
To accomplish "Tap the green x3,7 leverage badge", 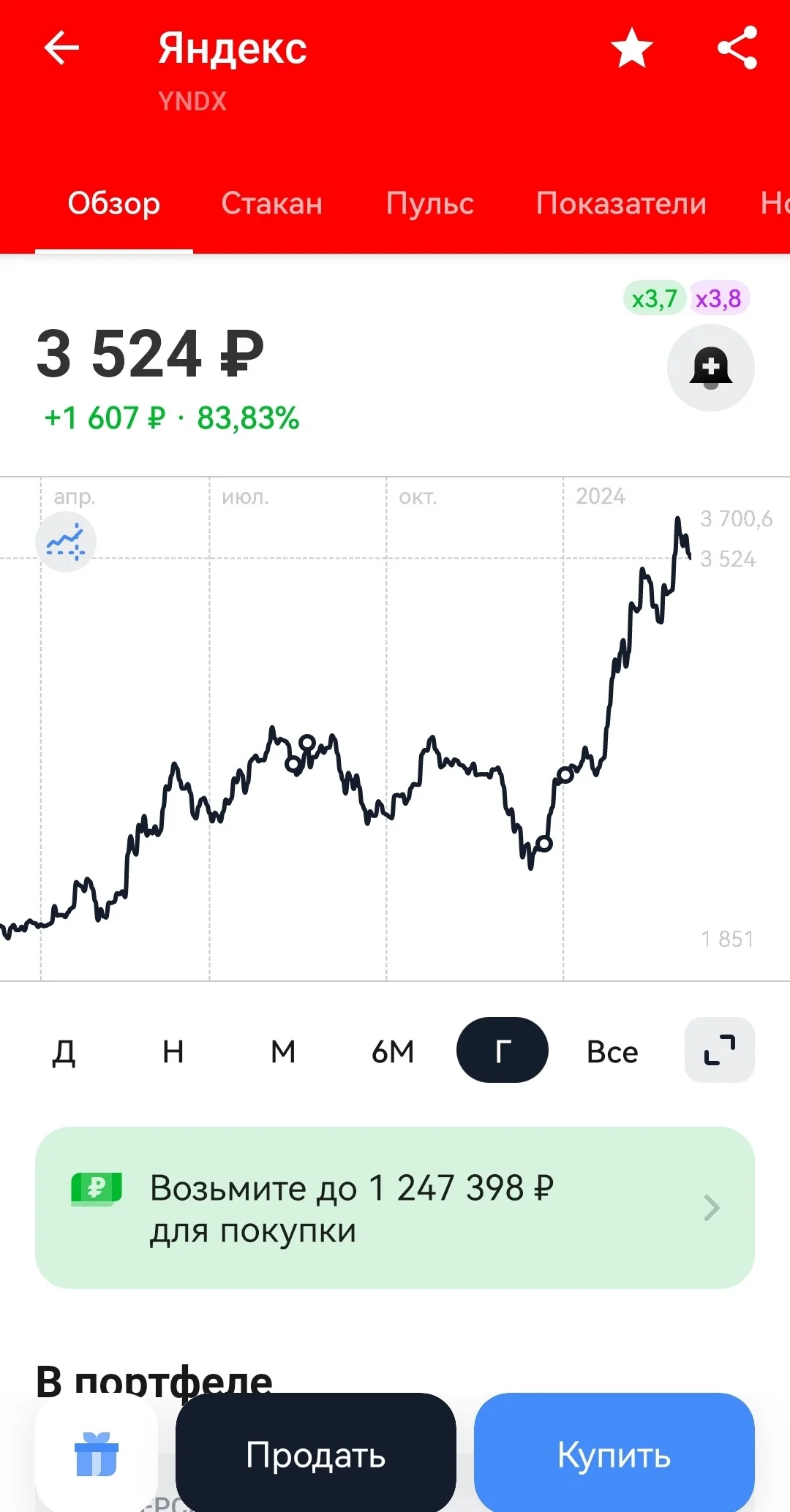I will click(655, 298).
